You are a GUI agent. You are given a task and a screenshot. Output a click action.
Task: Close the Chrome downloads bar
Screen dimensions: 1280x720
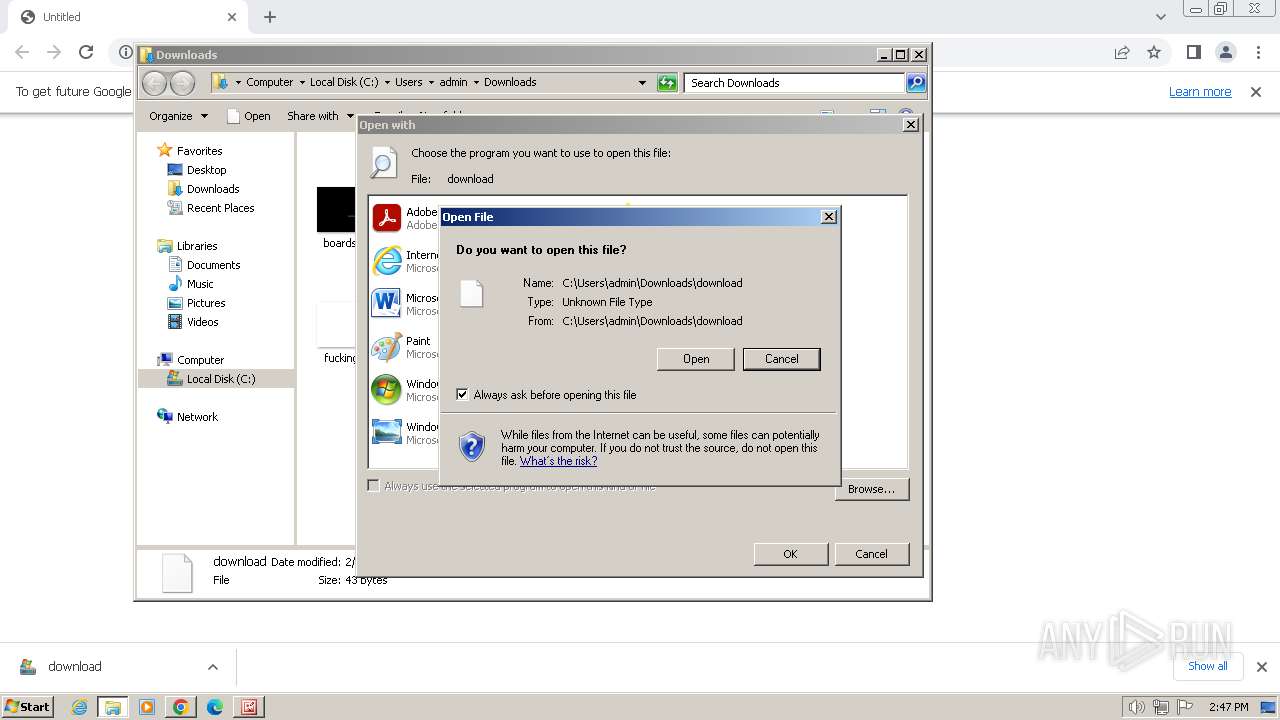(x=1261, y=667)
